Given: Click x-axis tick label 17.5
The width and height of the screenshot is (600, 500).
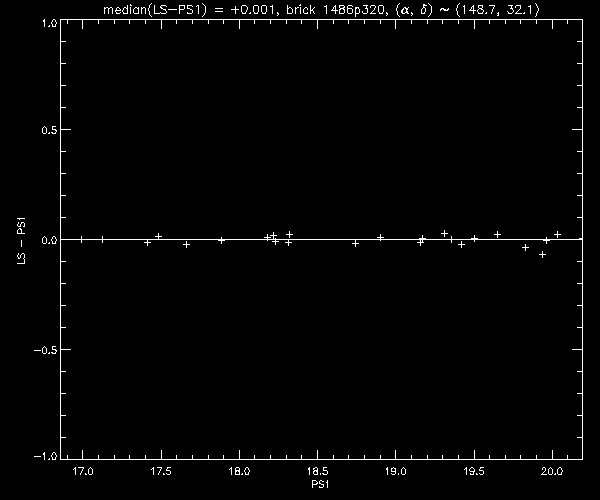Looking at the screenshot, I should (x=161, y=471).
